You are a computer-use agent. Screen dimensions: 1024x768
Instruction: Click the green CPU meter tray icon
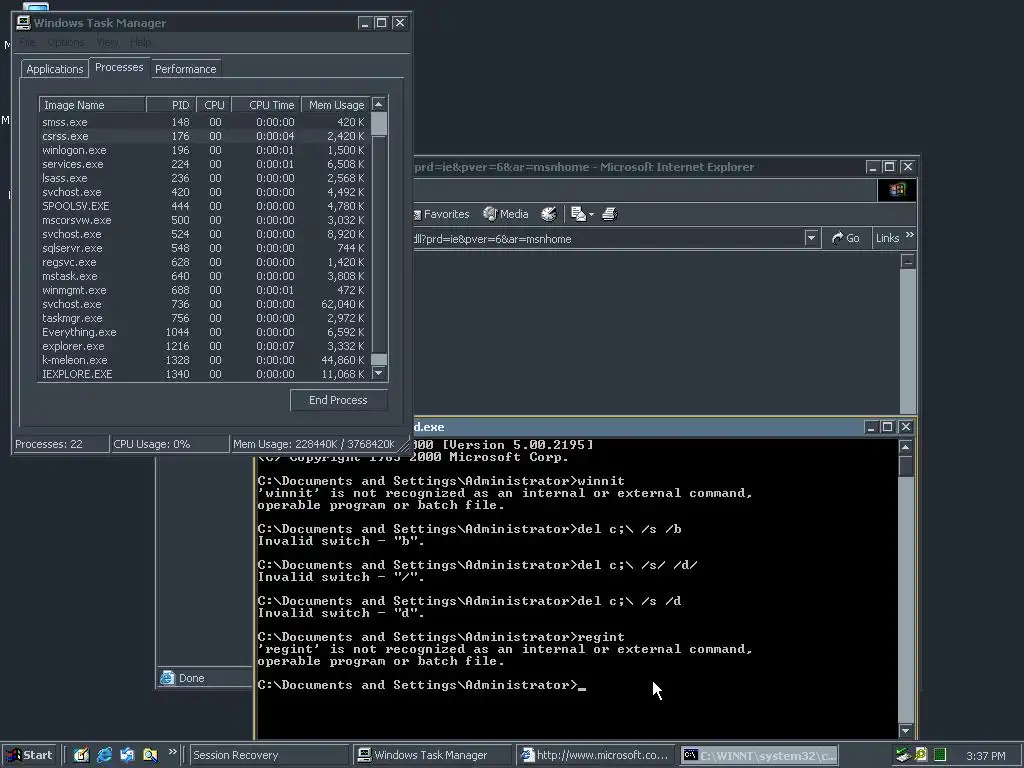click(940, 755)
